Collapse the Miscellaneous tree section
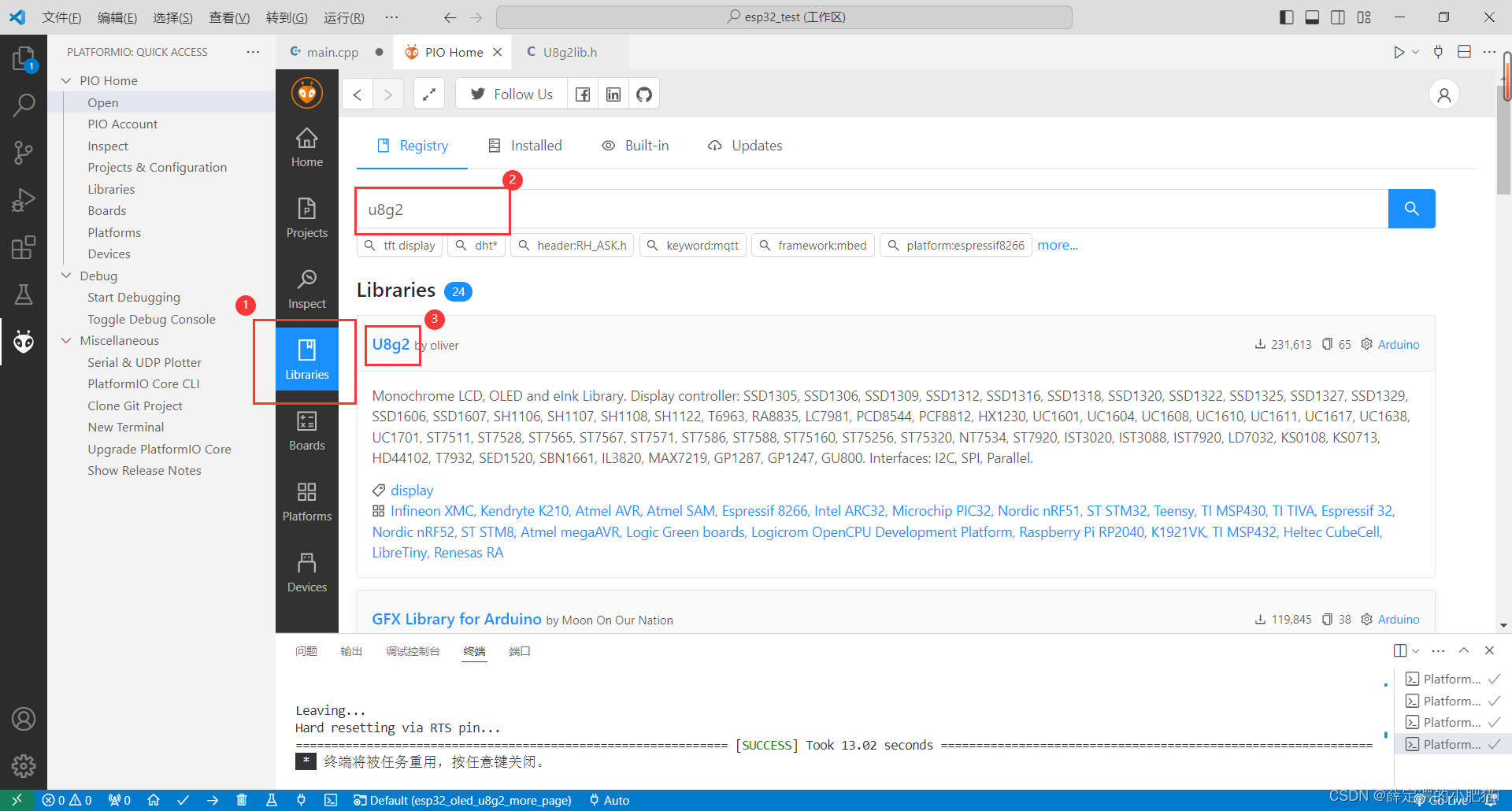The width and height of the screenshot is (1512, 811). [66, 340]
